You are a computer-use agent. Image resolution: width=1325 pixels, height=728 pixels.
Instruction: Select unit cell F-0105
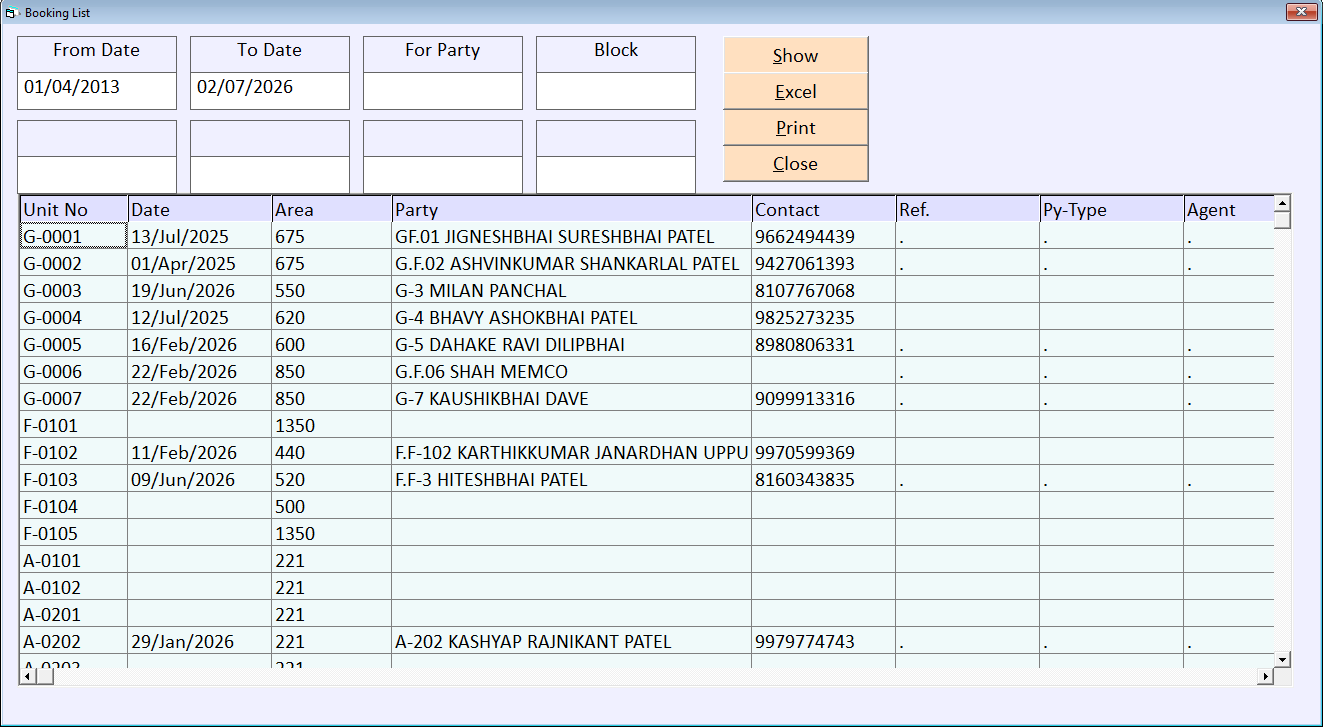click(x=74, y=534)
